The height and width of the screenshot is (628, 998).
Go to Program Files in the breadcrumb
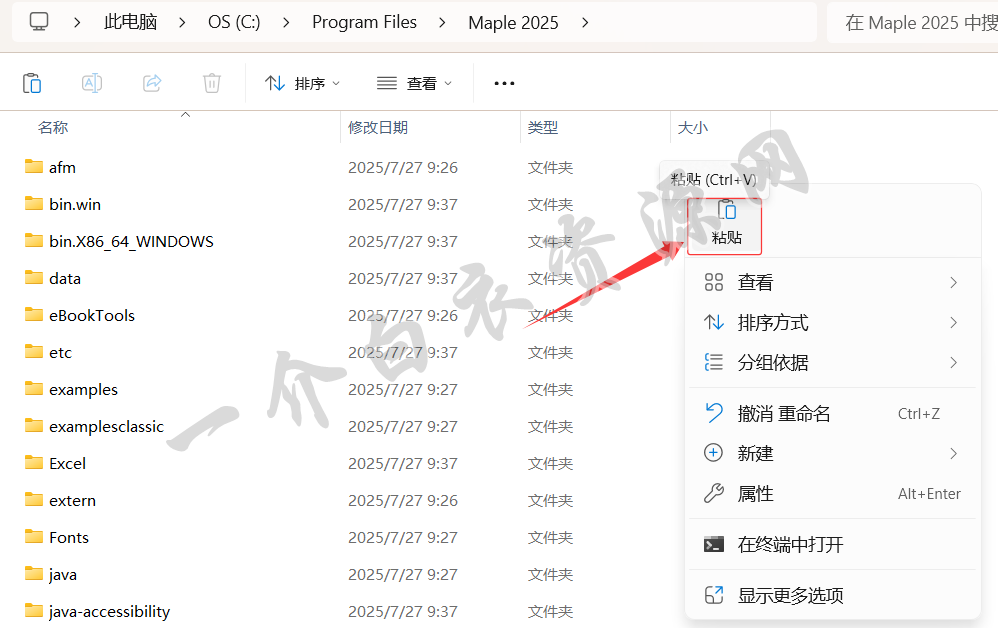point(364,22)
